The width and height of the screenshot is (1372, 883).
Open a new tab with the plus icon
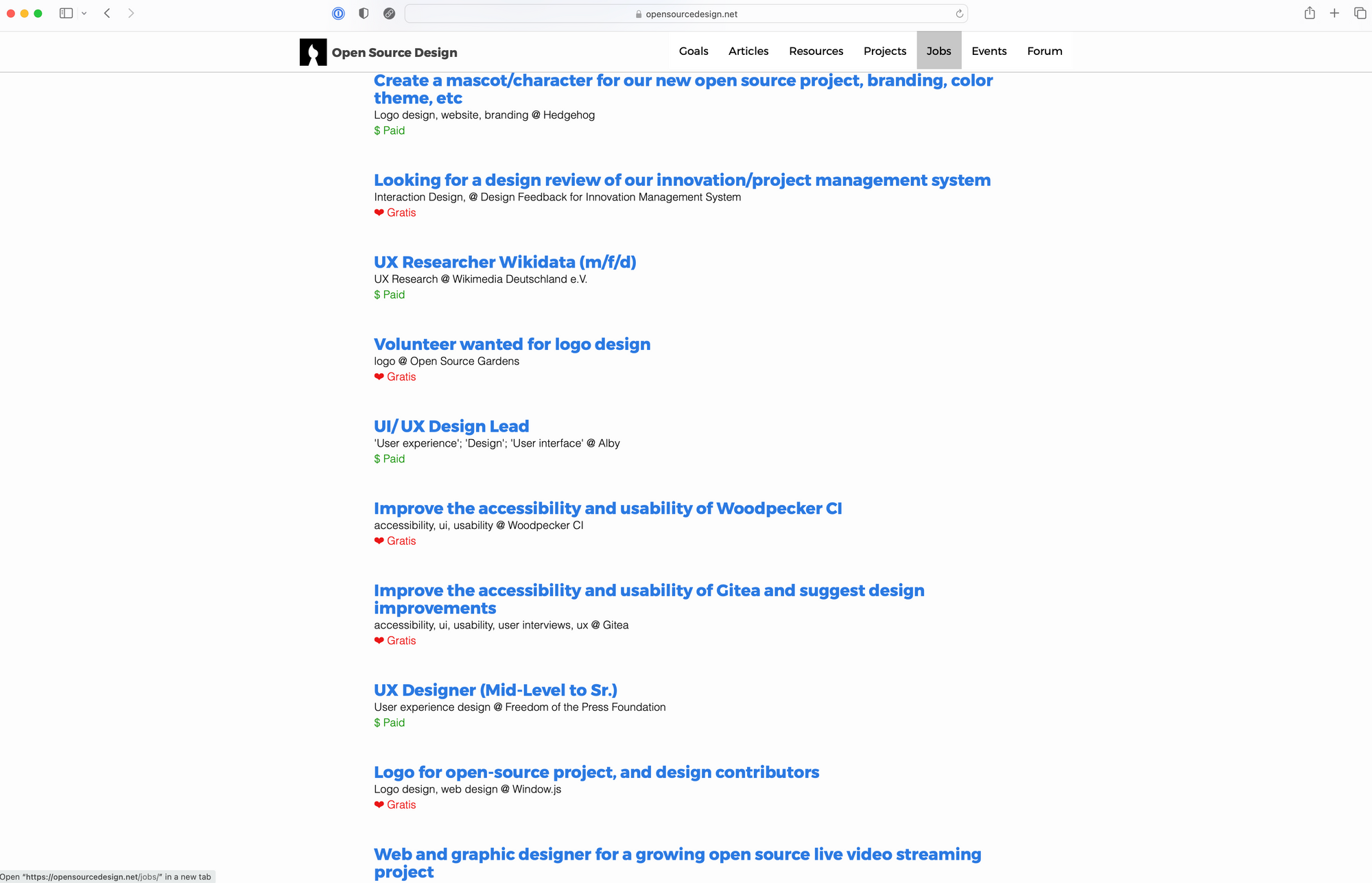(1334, 13)
